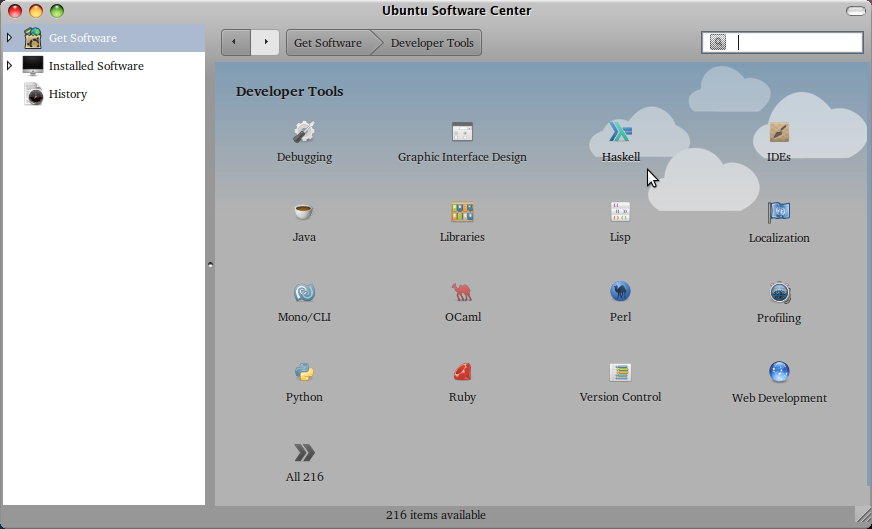Click the Developer Tools page heading
This screenshot has height=529, width=872.
[x=289, y=91]
